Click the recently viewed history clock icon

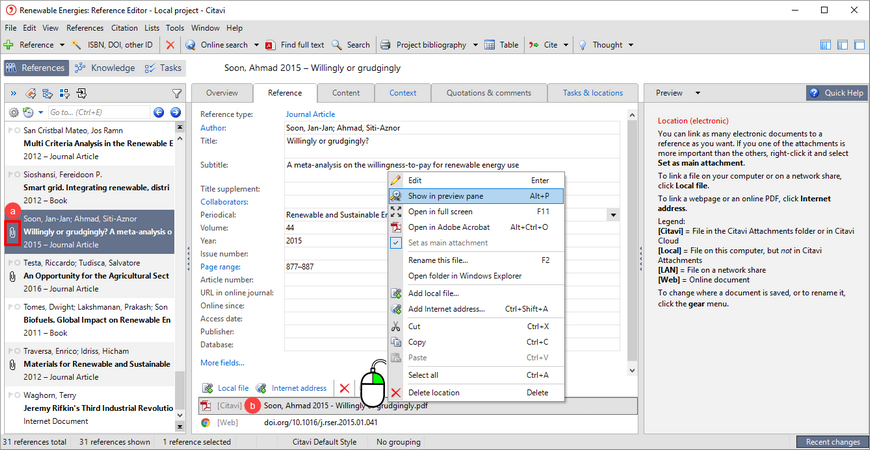point(28,113)
